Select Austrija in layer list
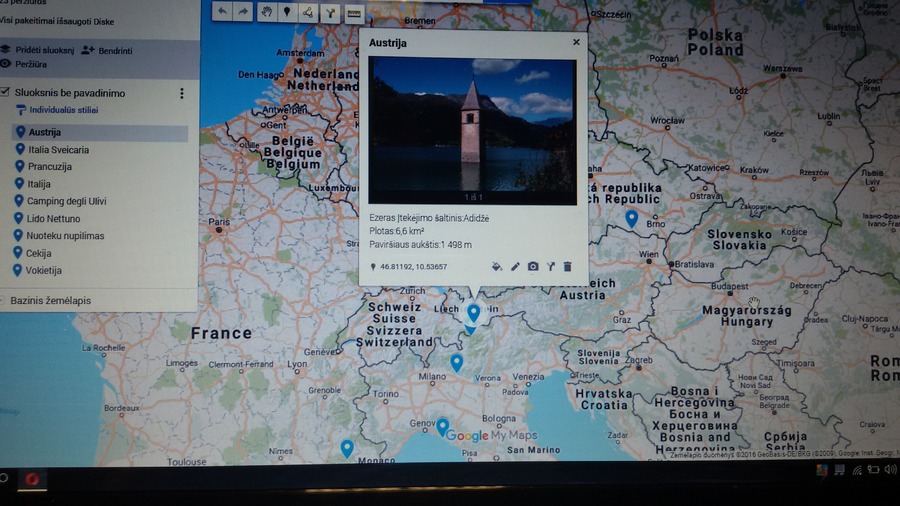 (x=100, y=133)
